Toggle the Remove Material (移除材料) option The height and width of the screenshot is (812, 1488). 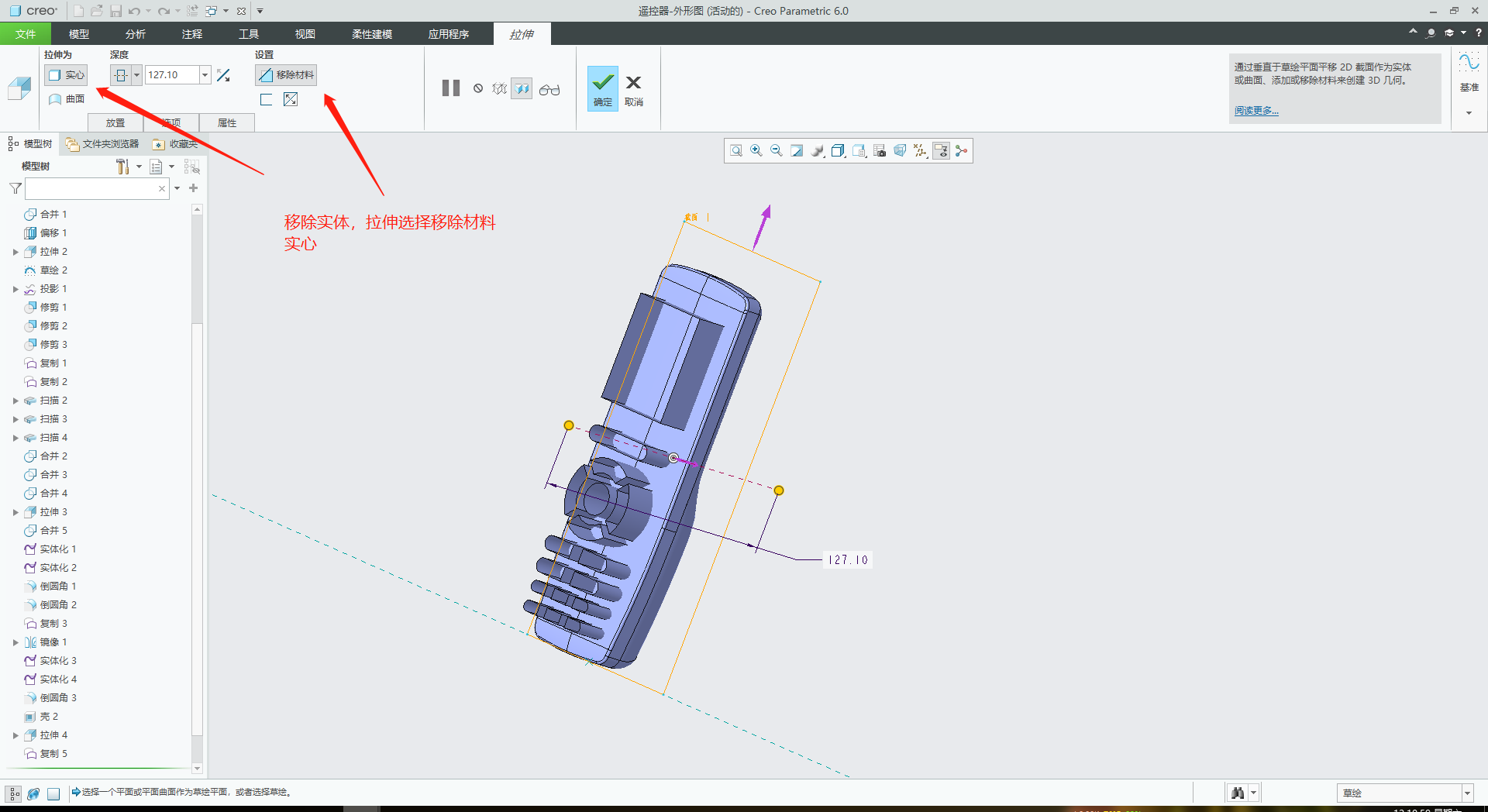(286, 75)
